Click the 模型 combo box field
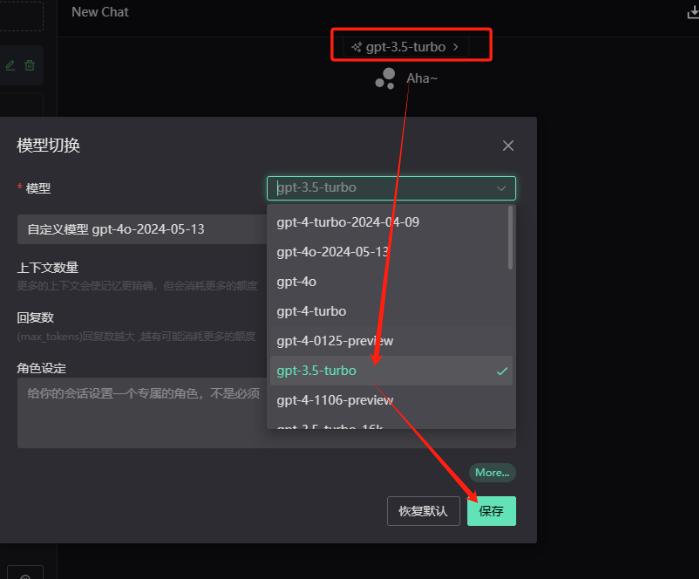699x579 pixels. [380, 188]
